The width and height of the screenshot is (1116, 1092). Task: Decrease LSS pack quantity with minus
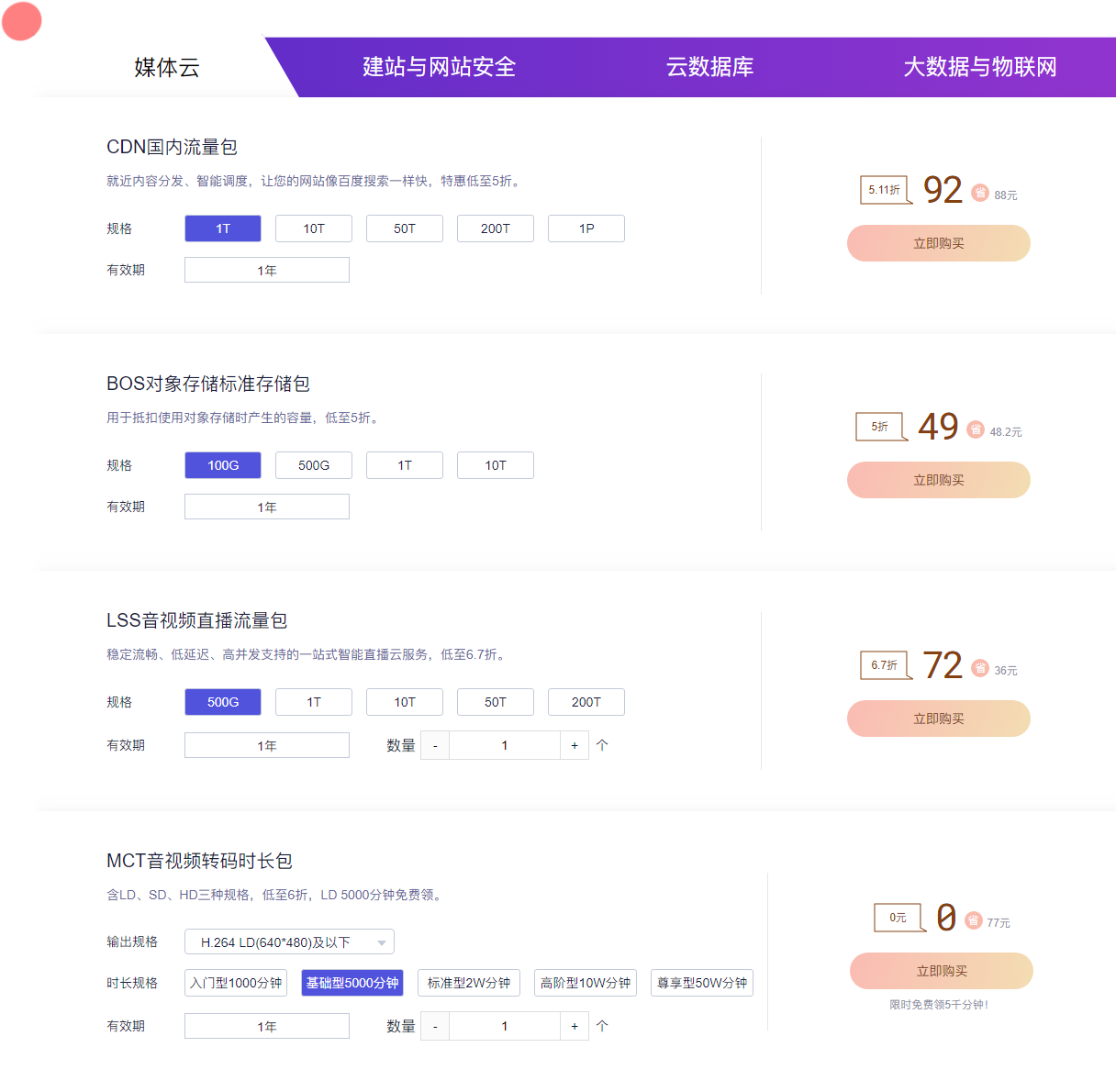[x=435, y=745]
